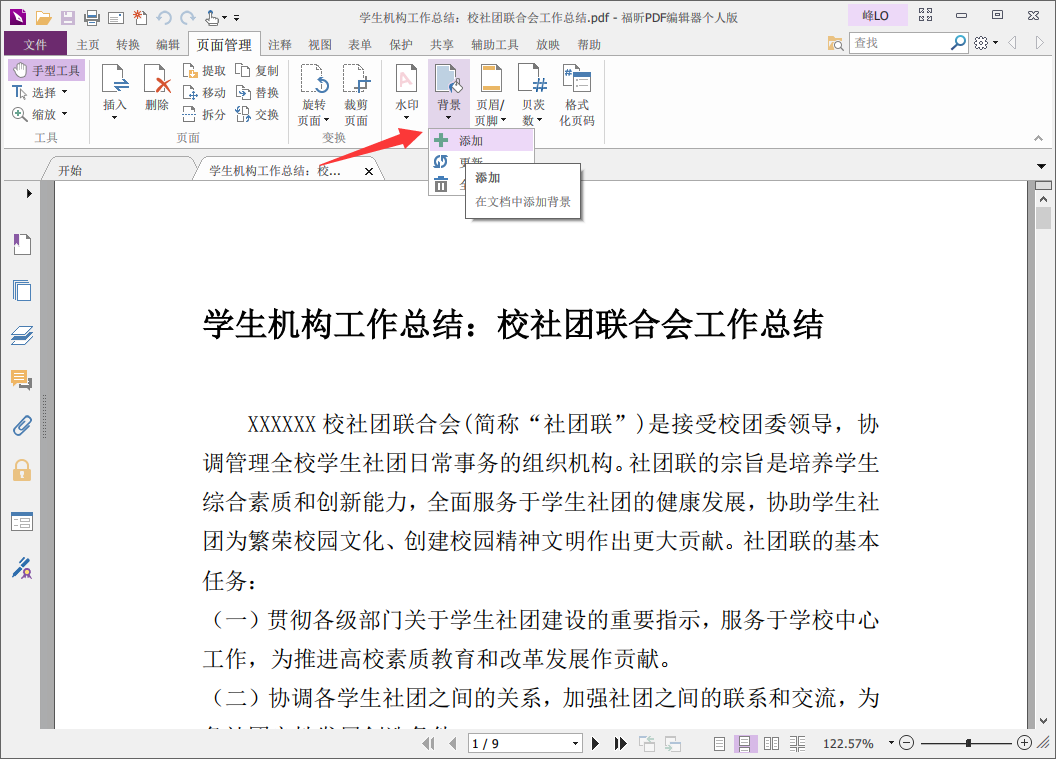Switch to the Protect (保护) tab
Image resolution: width=1056 pixels, height=759 pixels.
click(x=401, y=44)
